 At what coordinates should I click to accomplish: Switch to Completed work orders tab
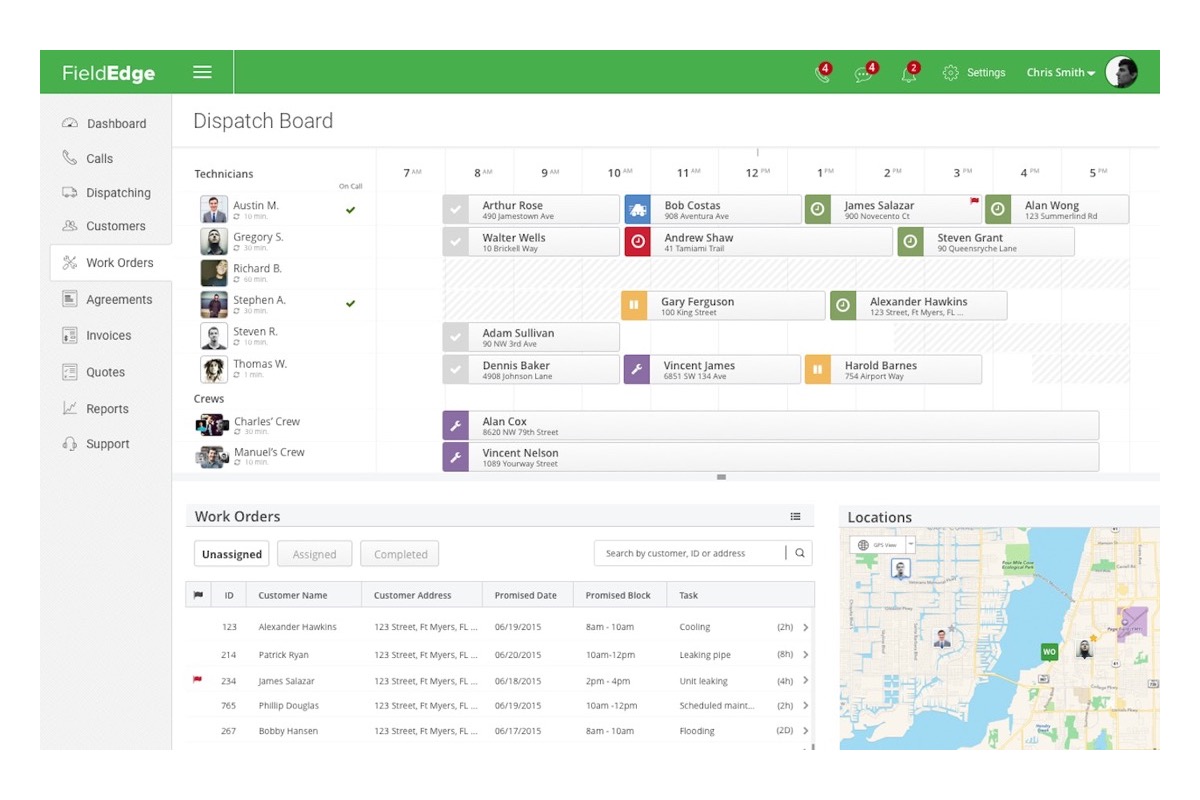coord(400,554)
